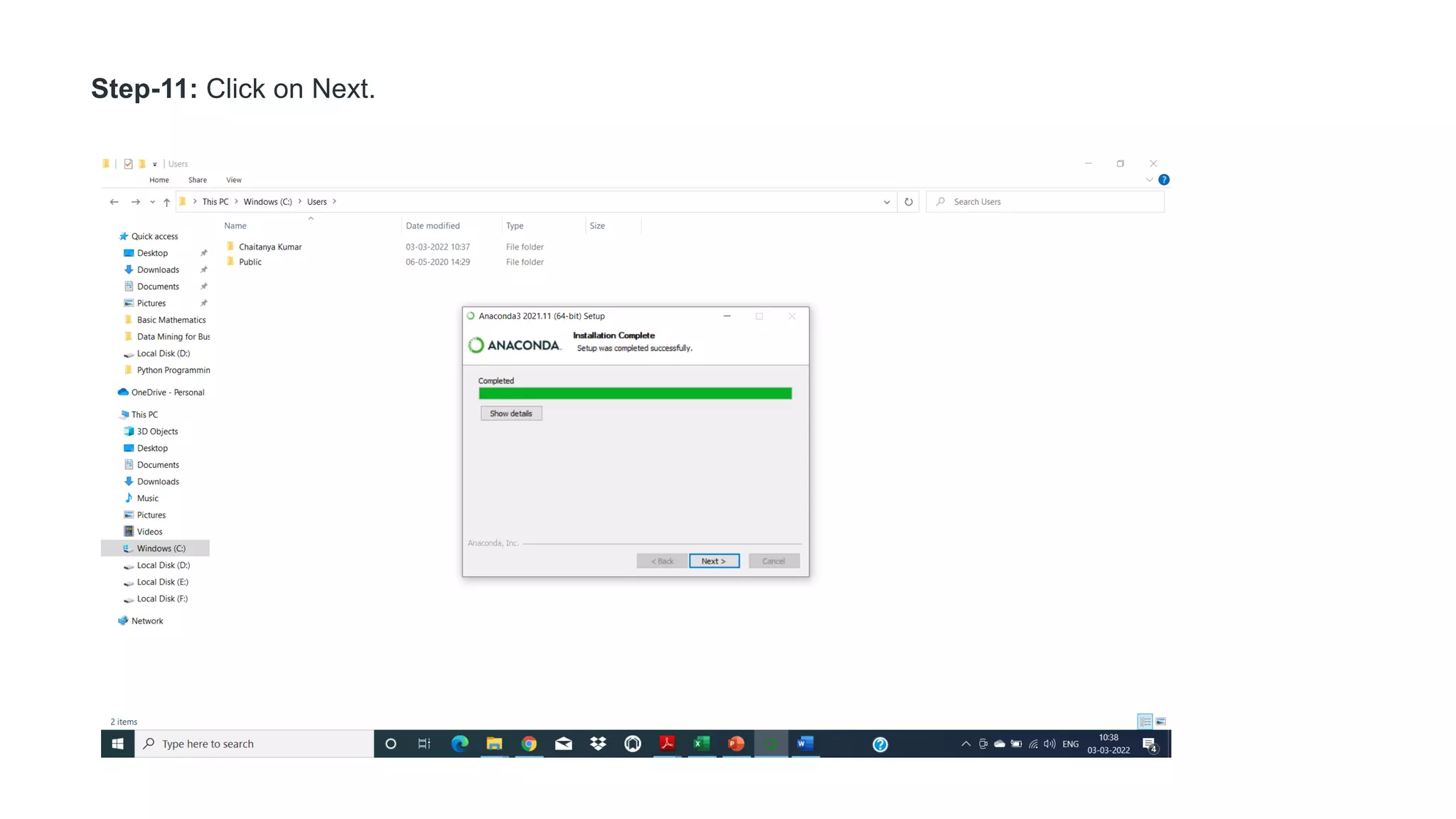Viewport: 1456px width, 819px height.
Task: Open Adobe Acrobat from the taskbar
Action: point(667,744)
